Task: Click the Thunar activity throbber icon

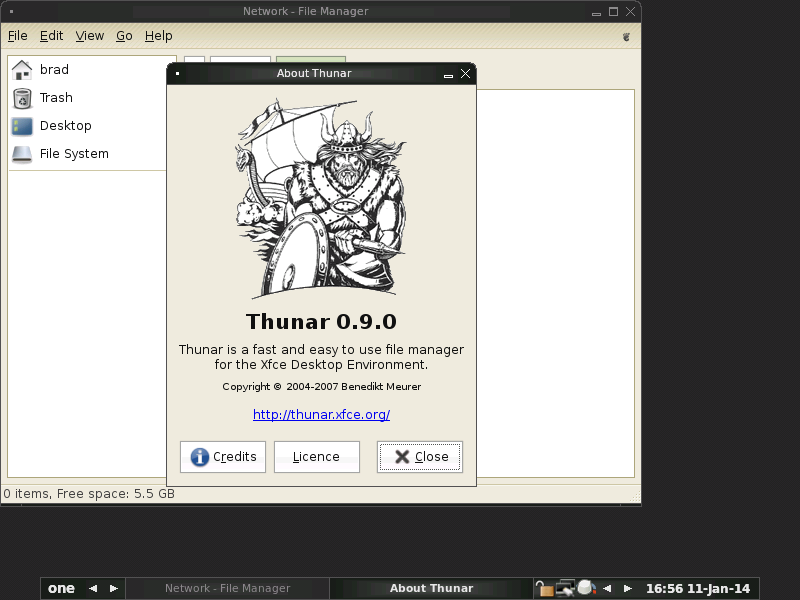Action: click(x=626, y=37)
